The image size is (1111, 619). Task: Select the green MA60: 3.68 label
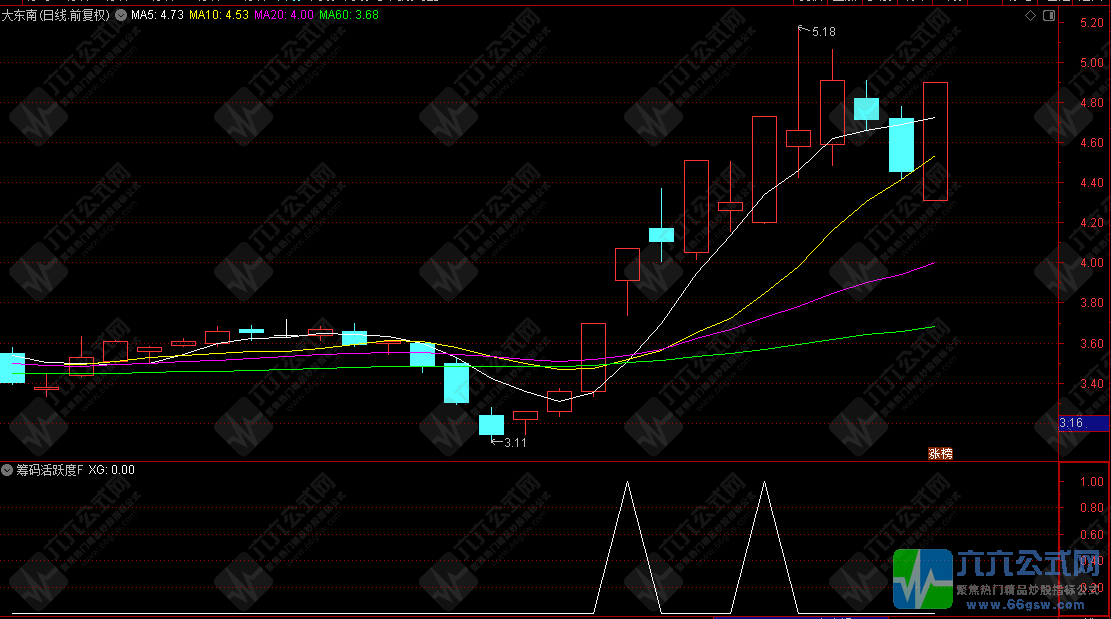click(x=349, y=16)
